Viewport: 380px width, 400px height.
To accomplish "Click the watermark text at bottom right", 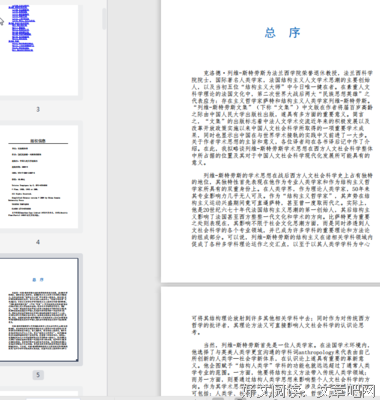I will (x=308, y=390).
